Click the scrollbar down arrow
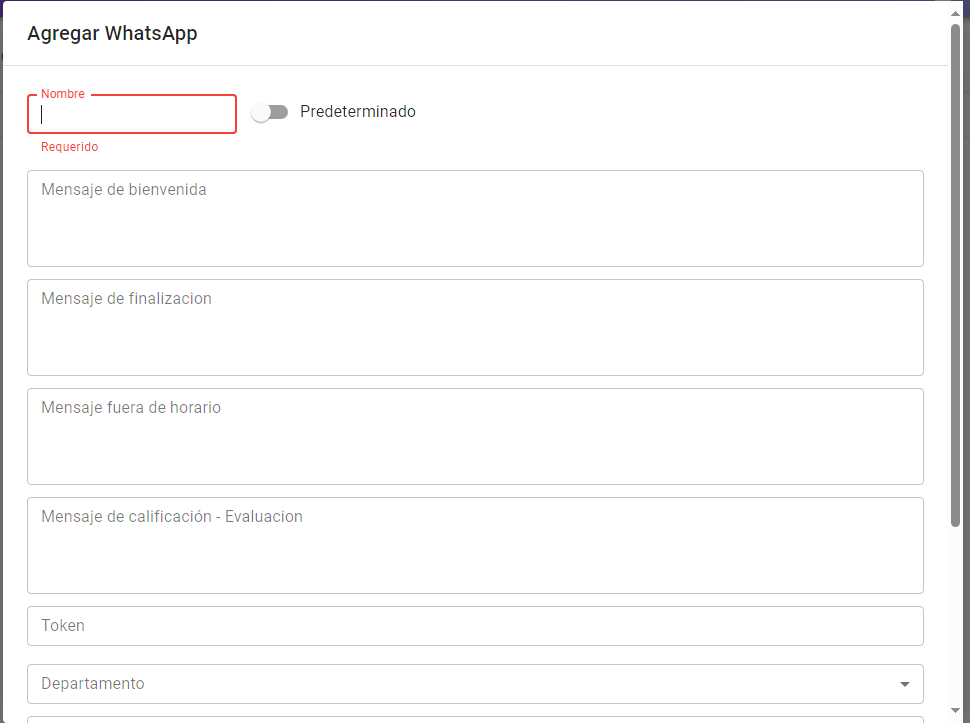 pyautogui.click(x=955, y=711)
